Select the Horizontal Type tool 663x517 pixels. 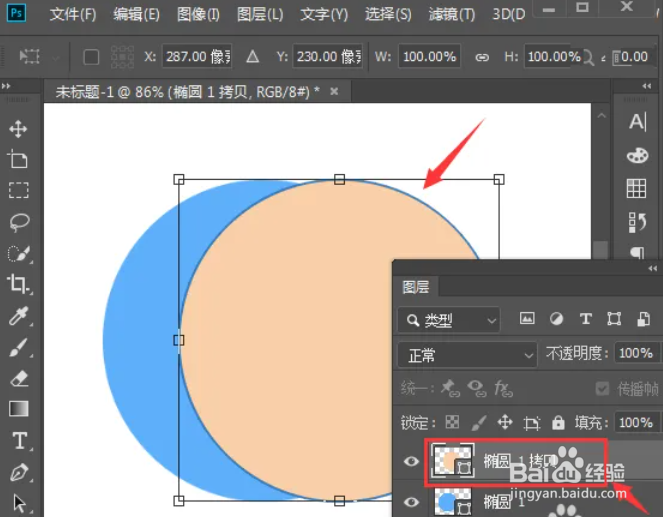pos(20,440)
